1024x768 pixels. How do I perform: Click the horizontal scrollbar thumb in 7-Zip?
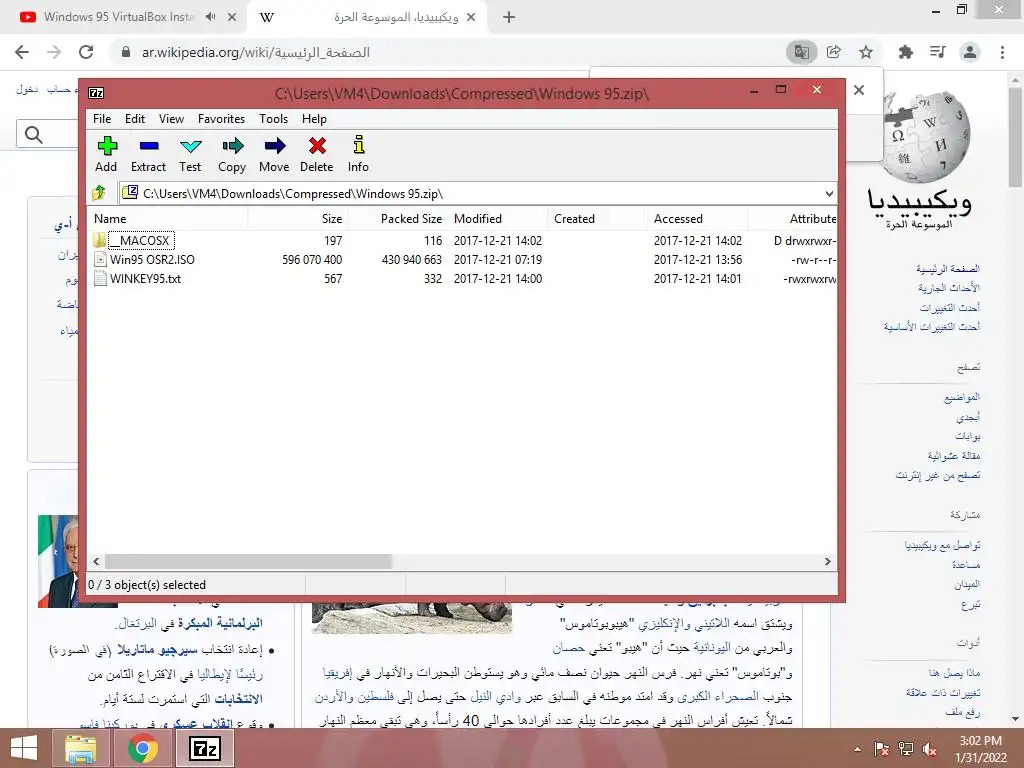tap(248, 562)
